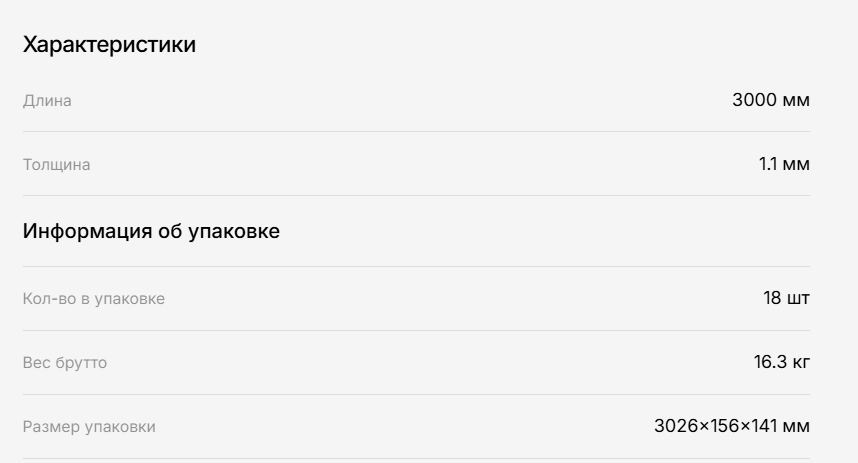Click the 18 шт quantity value
This screenshot has height=463, width=858.
pos(786,298)
